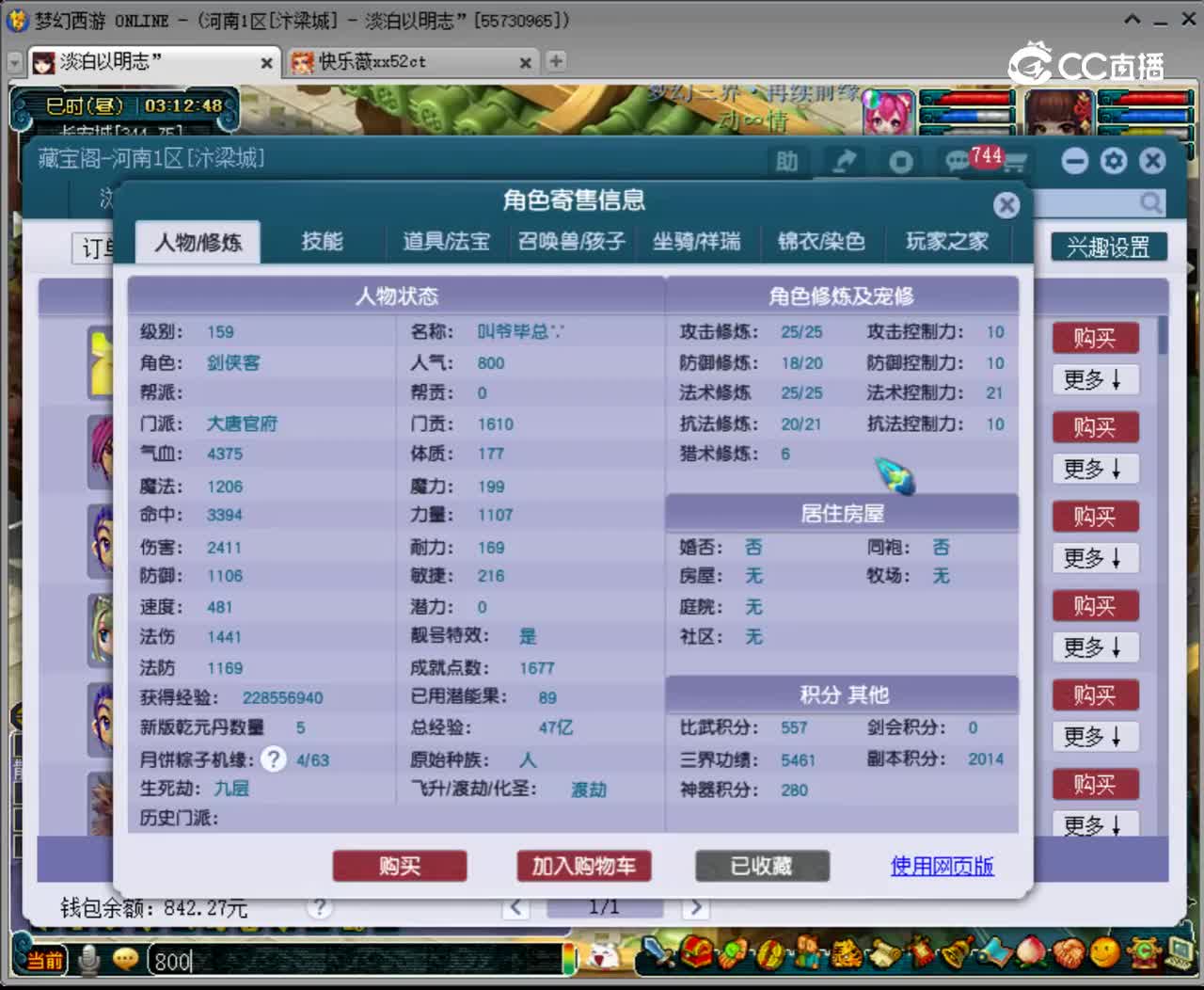Image resolution: width=1204 pixels, height=990 pixels.
Task: Expand the topmost 更多 dropdown
Action: pos(1094,380)
